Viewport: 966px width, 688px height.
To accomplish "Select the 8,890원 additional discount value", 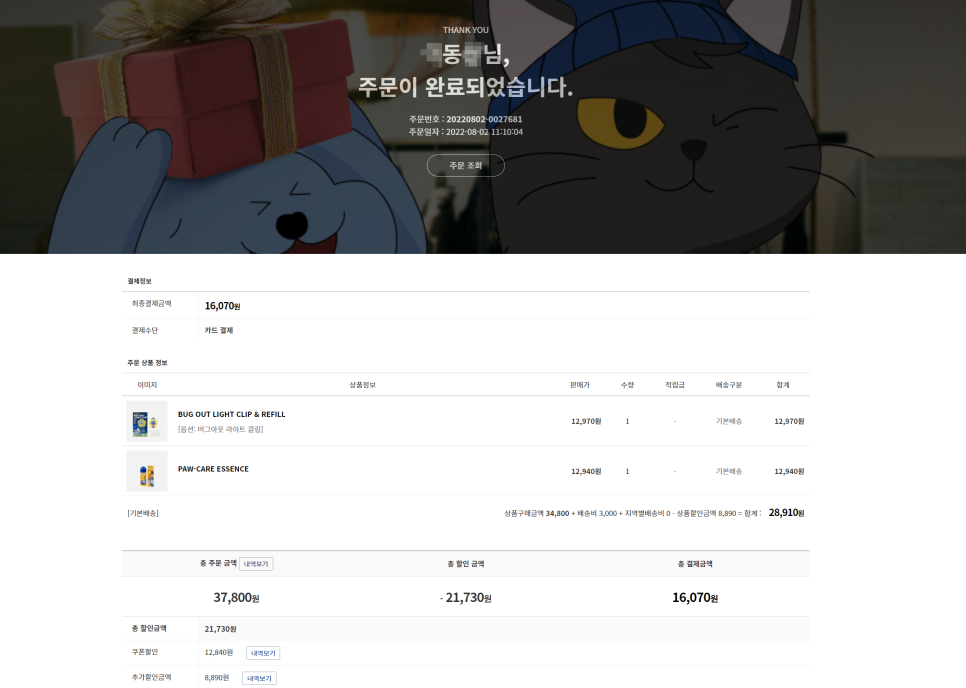I will [217, 678].
